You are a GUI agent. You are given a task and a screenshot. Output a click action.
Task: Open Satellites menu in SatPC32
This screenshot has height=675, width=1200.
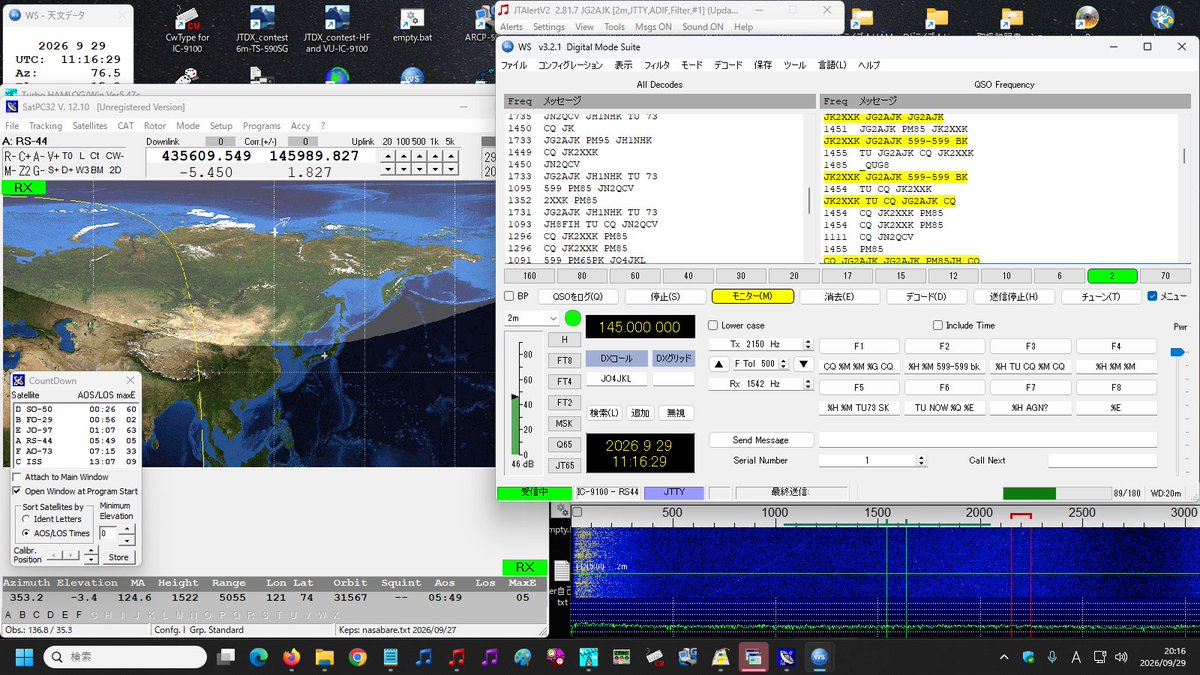pos(90,126)
